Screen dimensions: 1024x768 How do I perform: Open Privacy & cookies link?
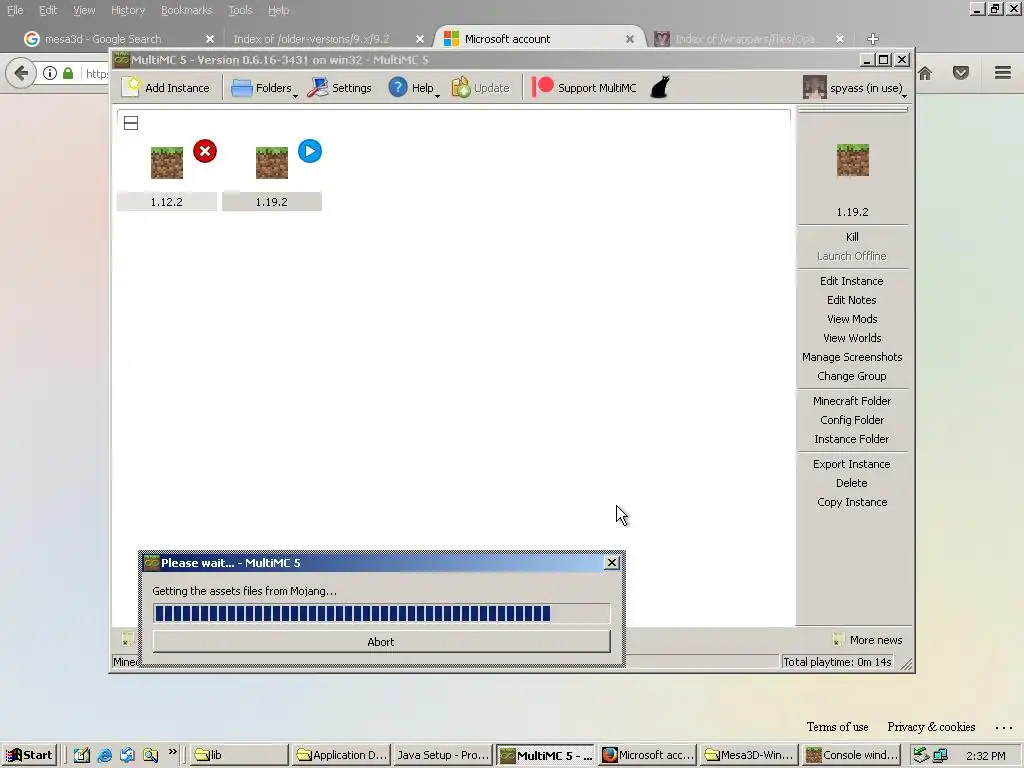[x=931, y=727]
